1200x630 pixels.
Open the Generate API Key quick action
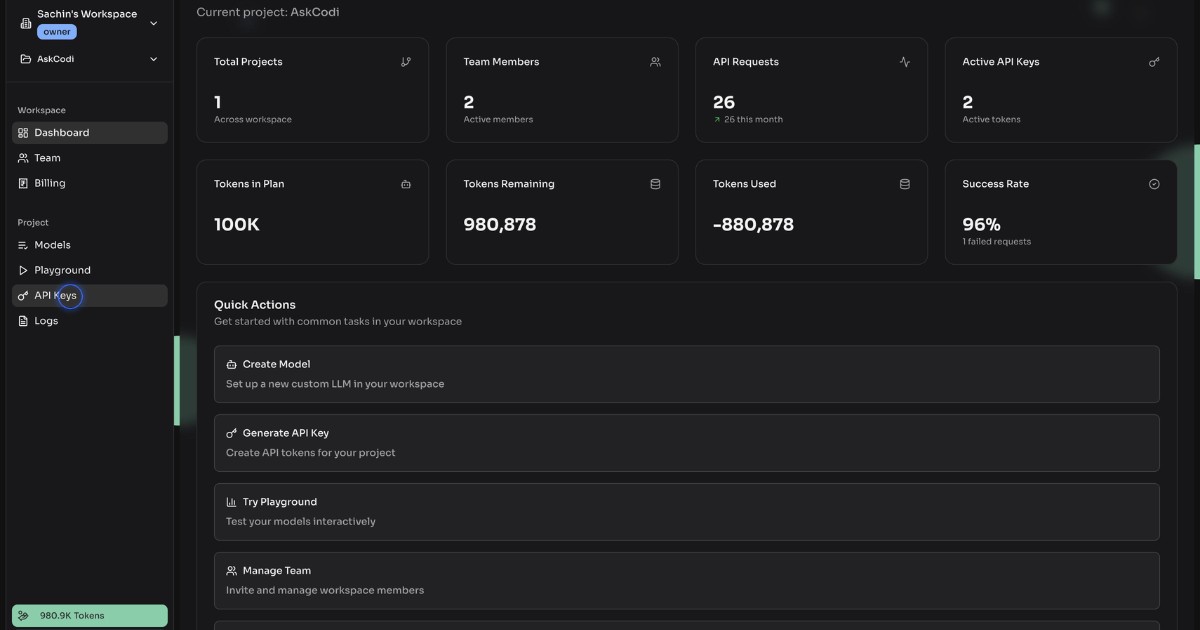pyautogui.click(x=687, y=443)
